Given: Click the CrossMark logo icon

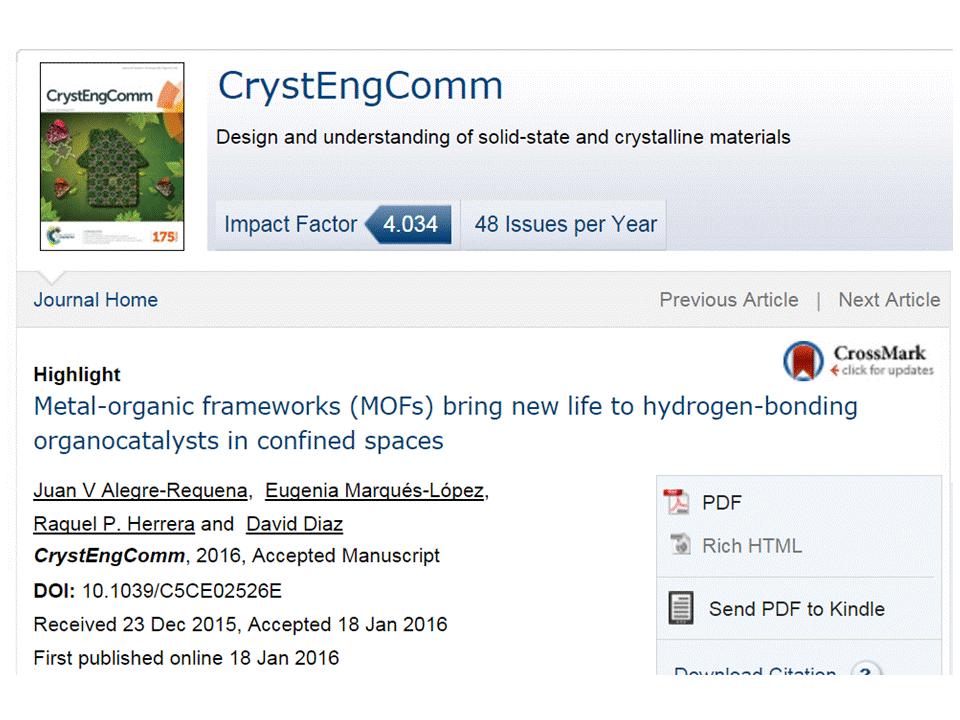Looking at the screenshot, I should click(x=803, y=360).
